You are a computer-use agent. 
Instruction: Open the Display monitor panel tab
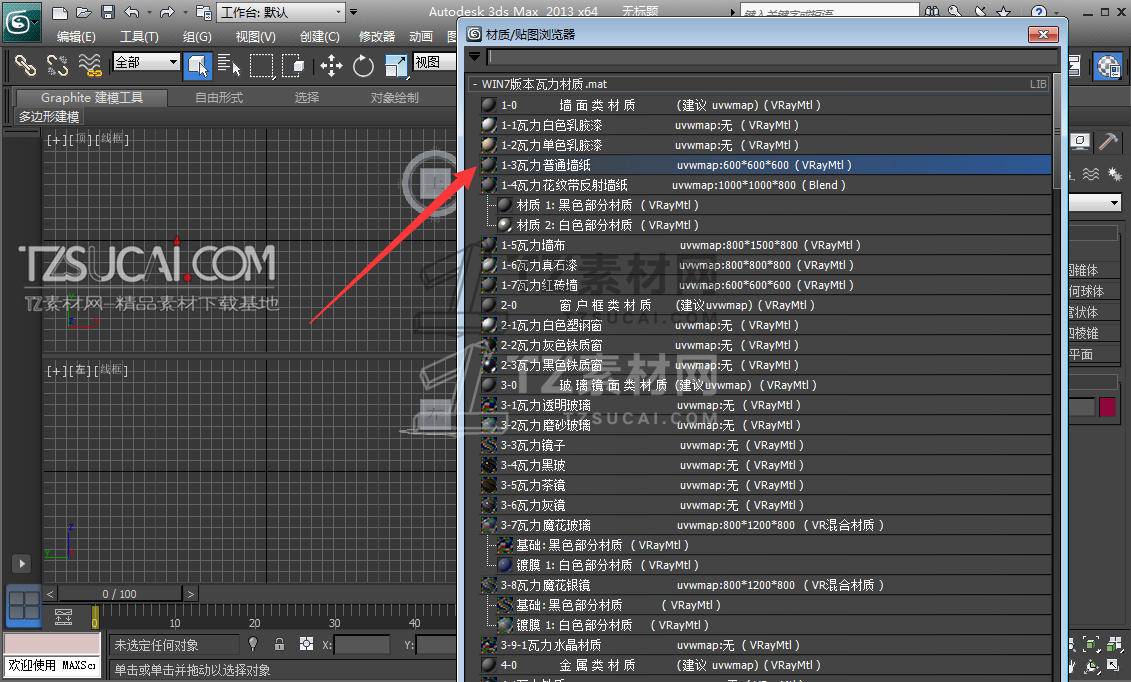pos(1079,141)
